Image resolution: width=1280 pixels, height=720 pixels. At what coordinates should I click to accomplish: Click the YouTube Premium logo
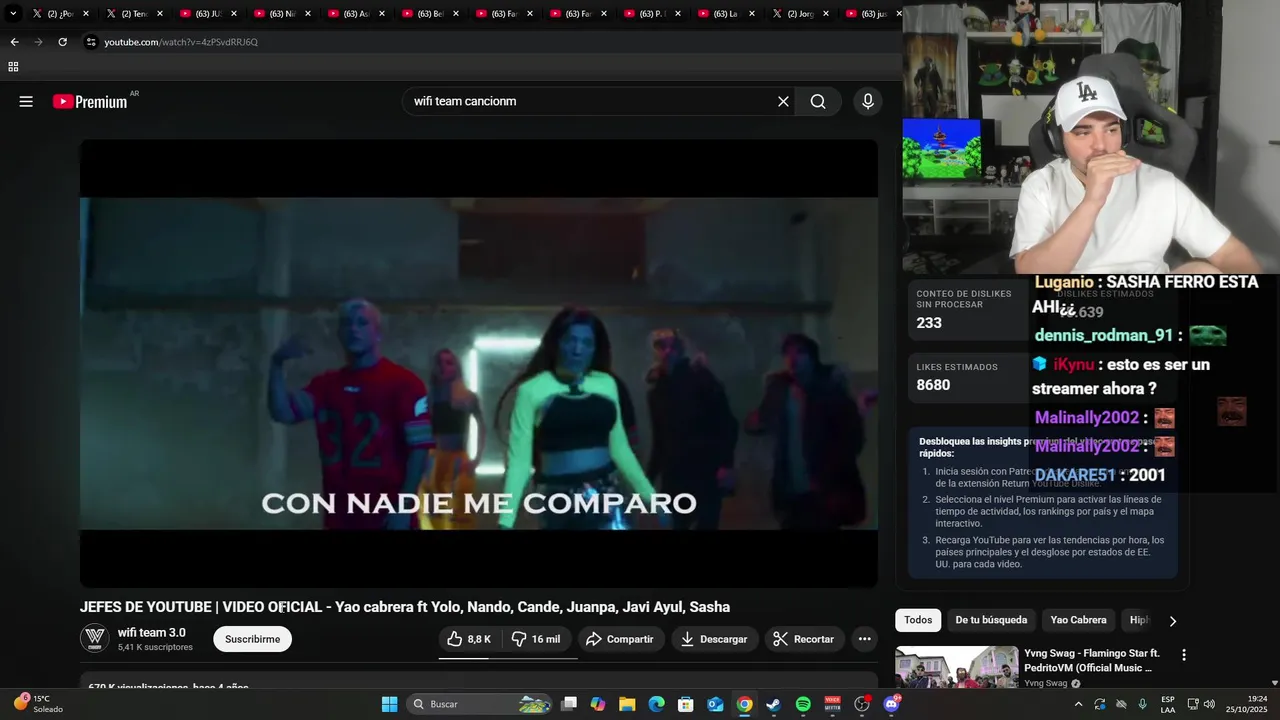(91, 101)
